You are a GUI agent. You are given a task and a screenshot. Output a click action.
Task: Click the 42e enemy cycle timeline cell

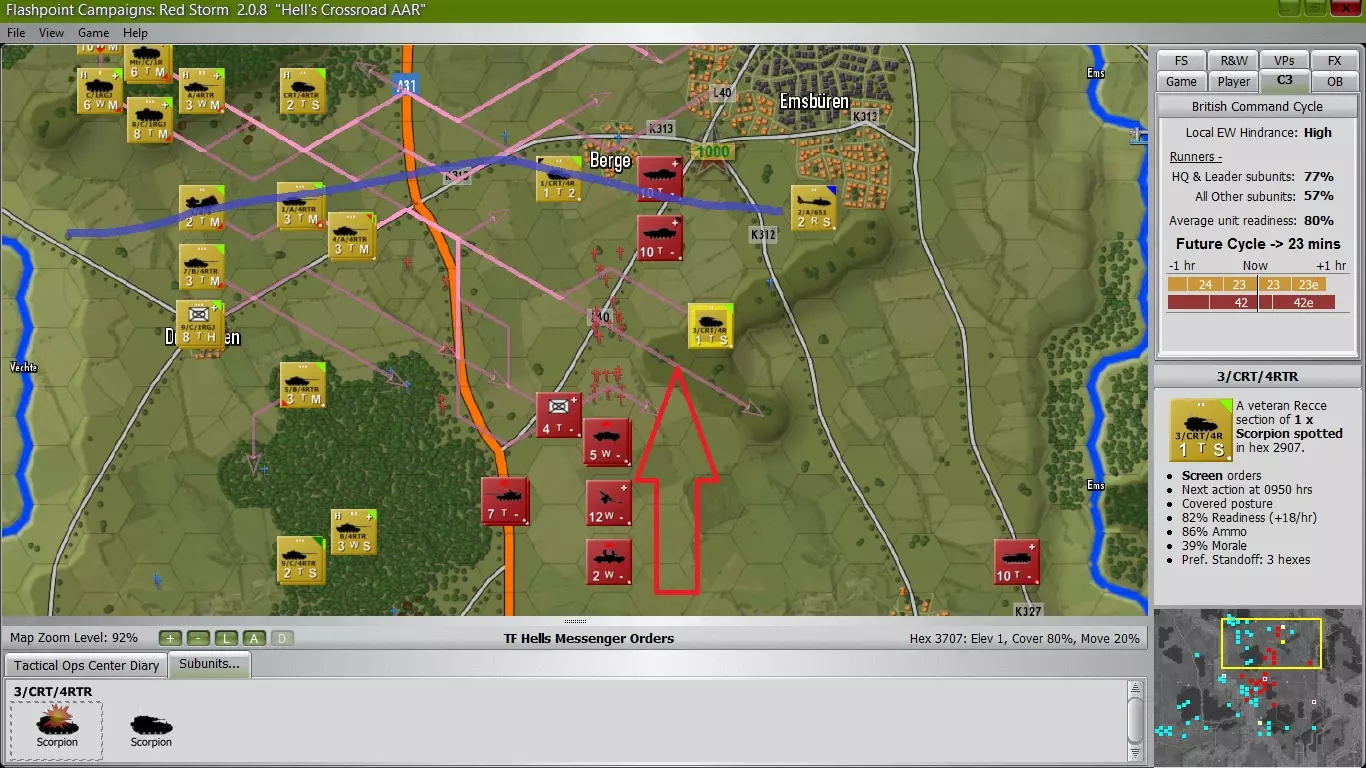point(1304,302)
